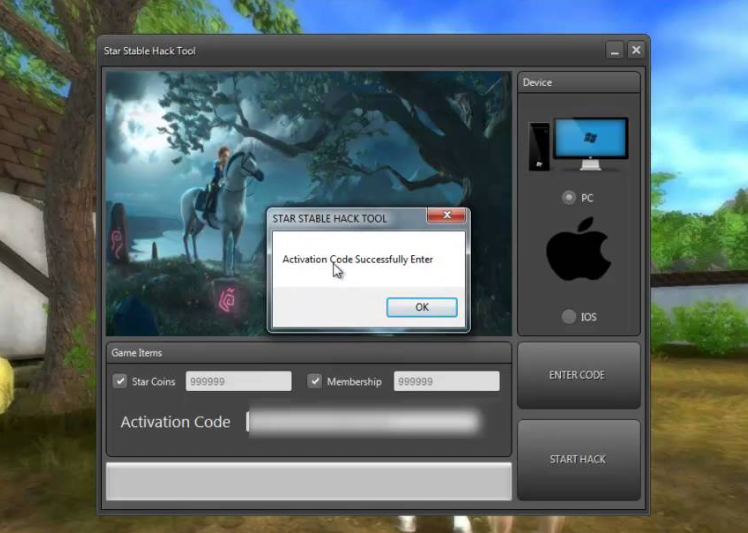This screenshot has width=748, height=533.
Task: Select the IOS radio button
Action: (x=568, y=316)
